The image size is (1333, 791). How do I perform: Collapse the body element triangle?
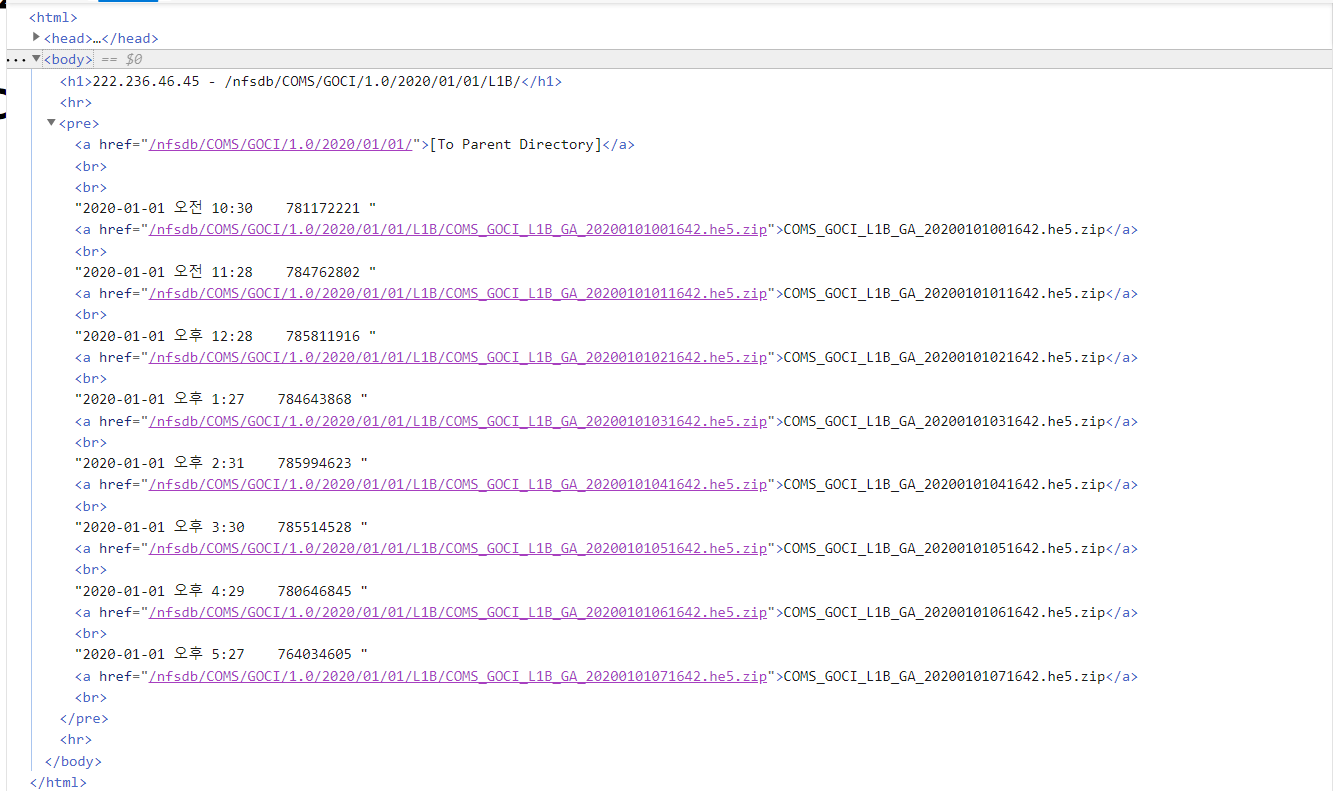pyautogui.click(x=37, y=59)
